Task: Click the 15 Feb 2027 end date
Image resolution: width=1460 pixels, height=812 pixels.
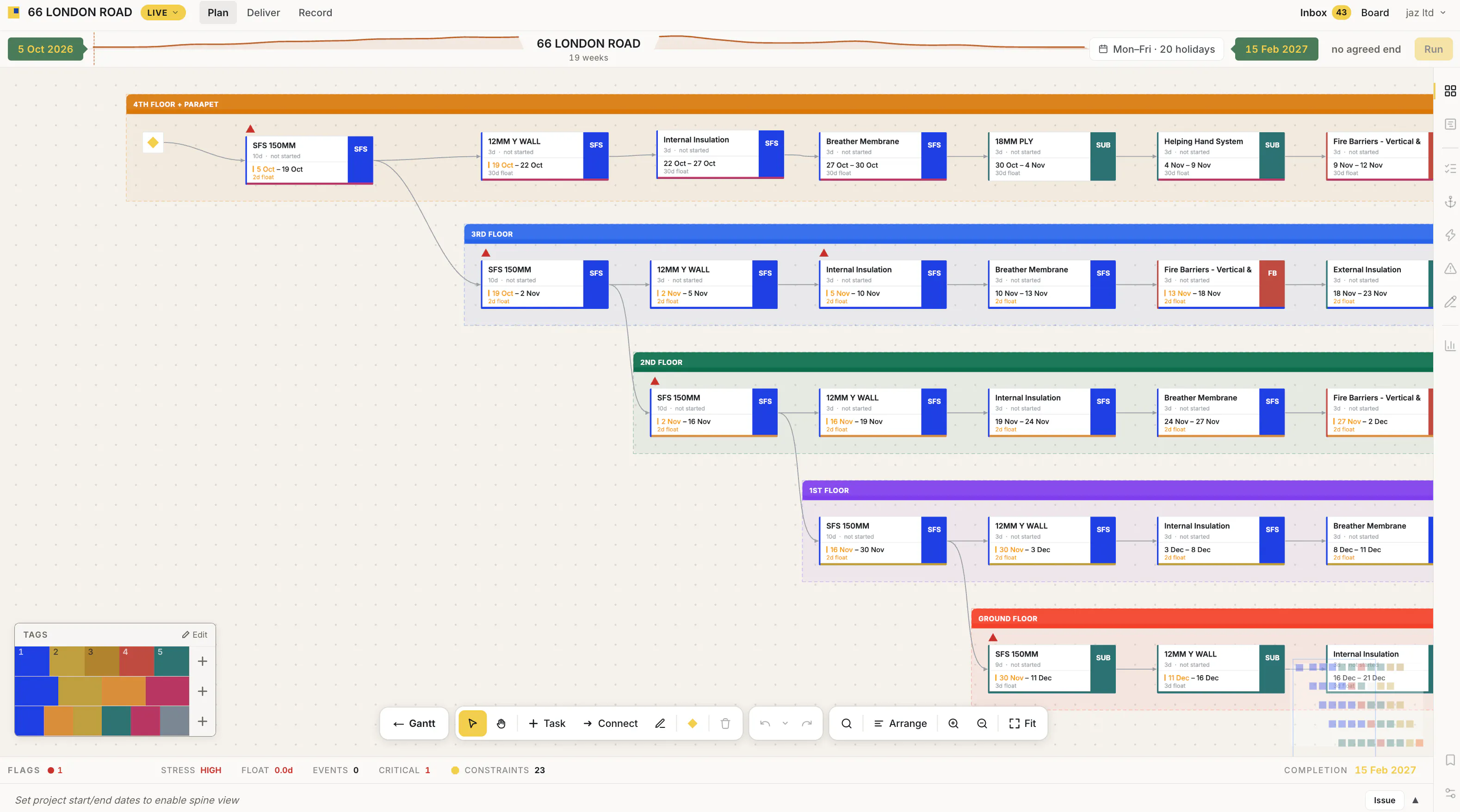Action: point(1276,49)
